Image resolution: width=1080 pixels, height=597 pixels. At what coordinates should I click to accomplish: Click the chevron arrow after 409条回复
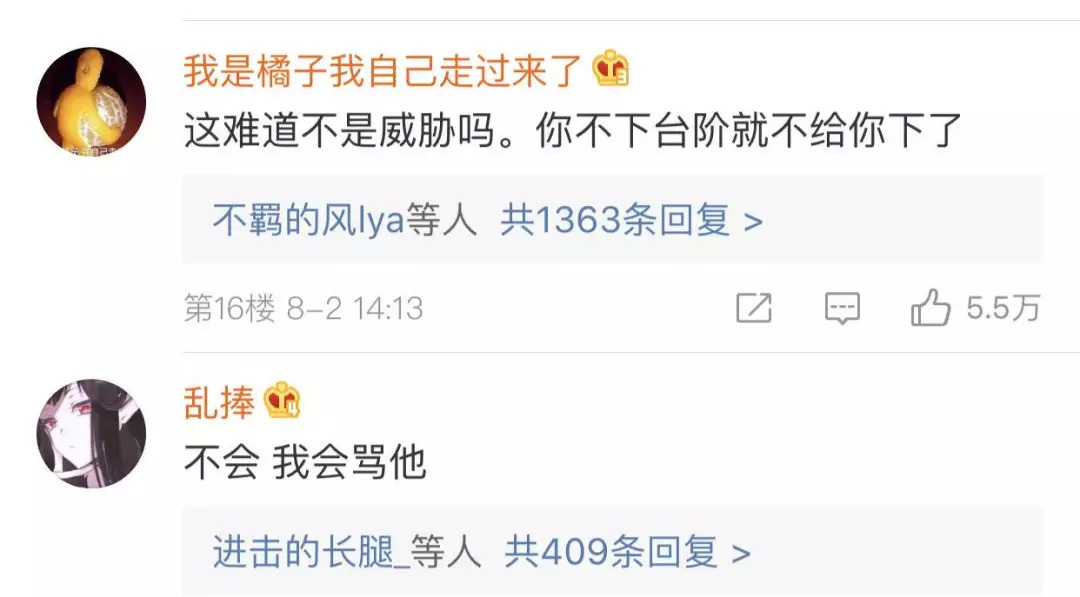click(740, 554)
